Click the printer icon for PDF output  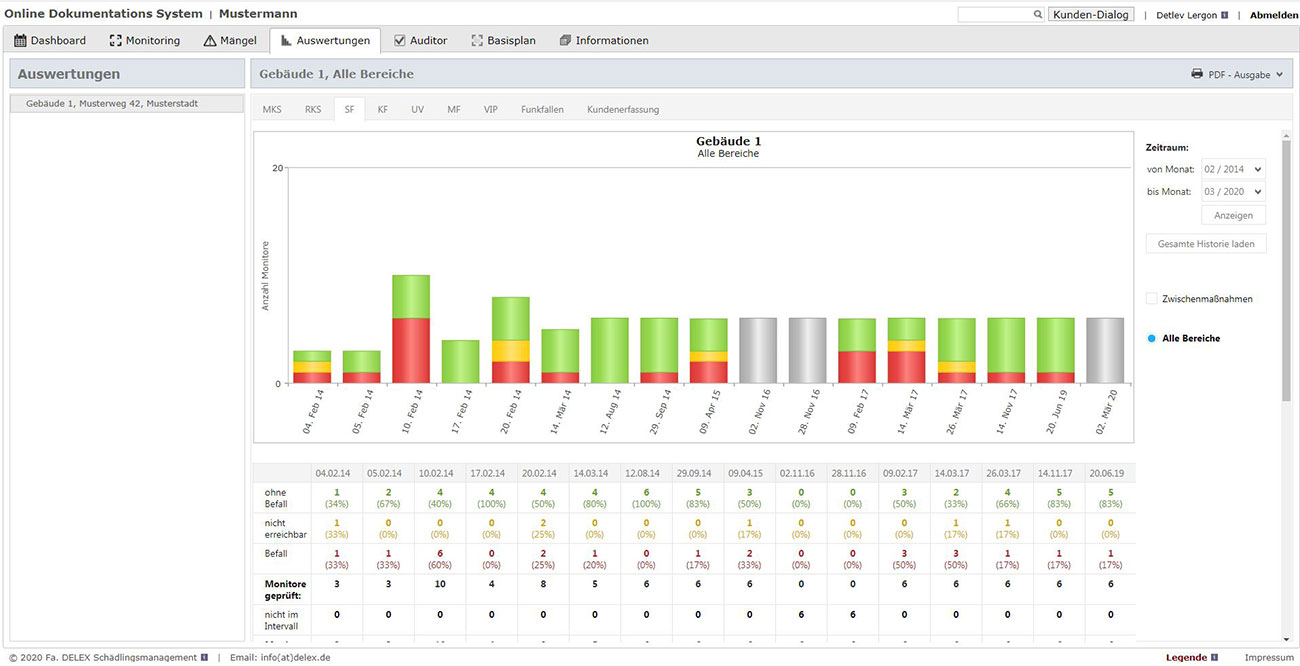[x=1197, y=74]
